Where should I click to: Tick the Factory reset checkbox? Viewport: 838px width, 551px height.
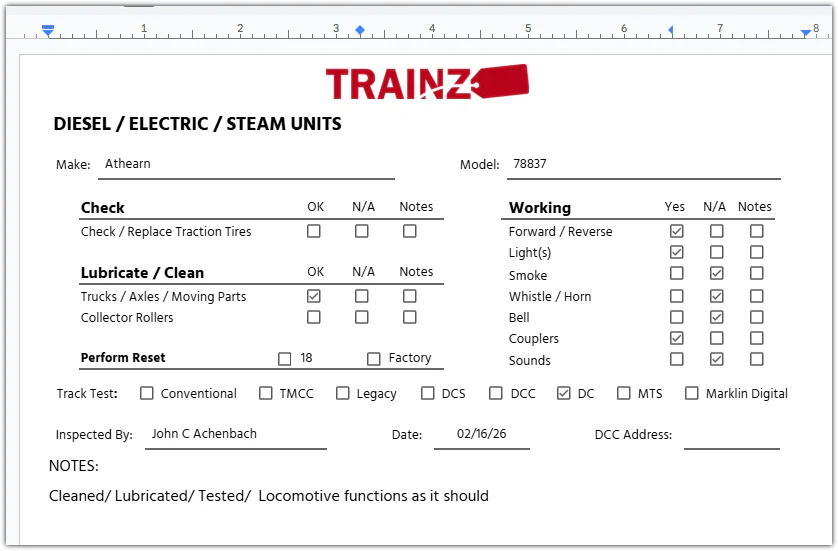point(374,359)
